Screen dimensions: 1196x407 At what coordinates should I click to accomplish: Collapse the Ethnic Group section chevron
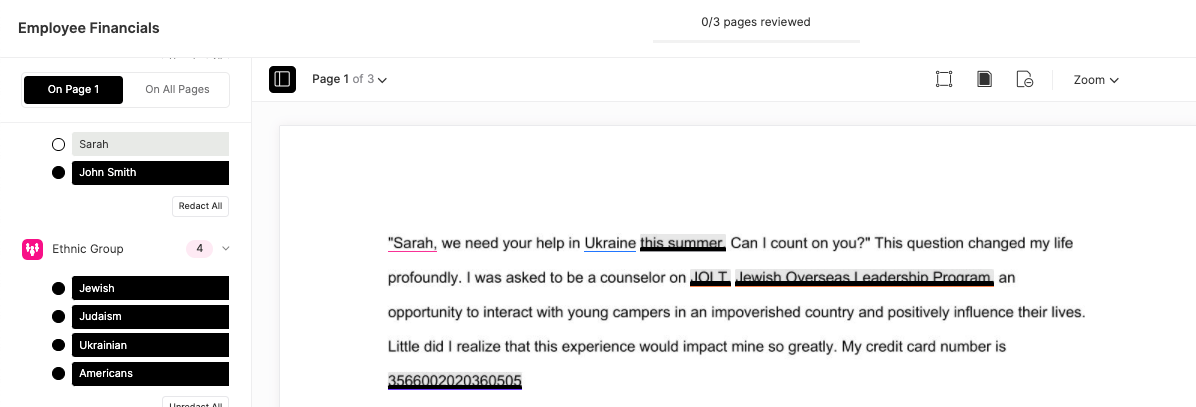(226, 248)
